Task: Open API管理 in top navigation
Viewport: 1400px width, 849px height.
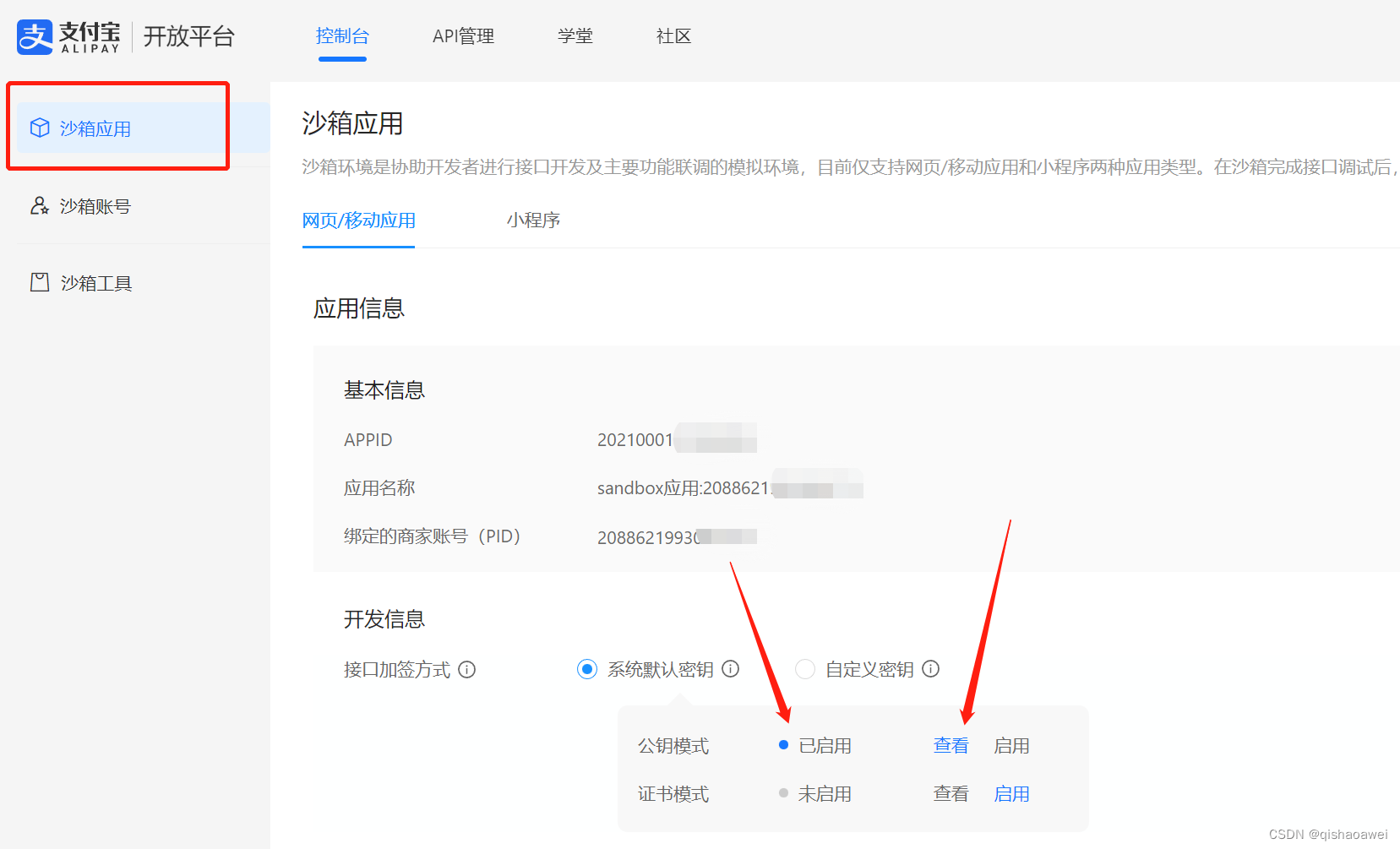Action: click(463, 36)
